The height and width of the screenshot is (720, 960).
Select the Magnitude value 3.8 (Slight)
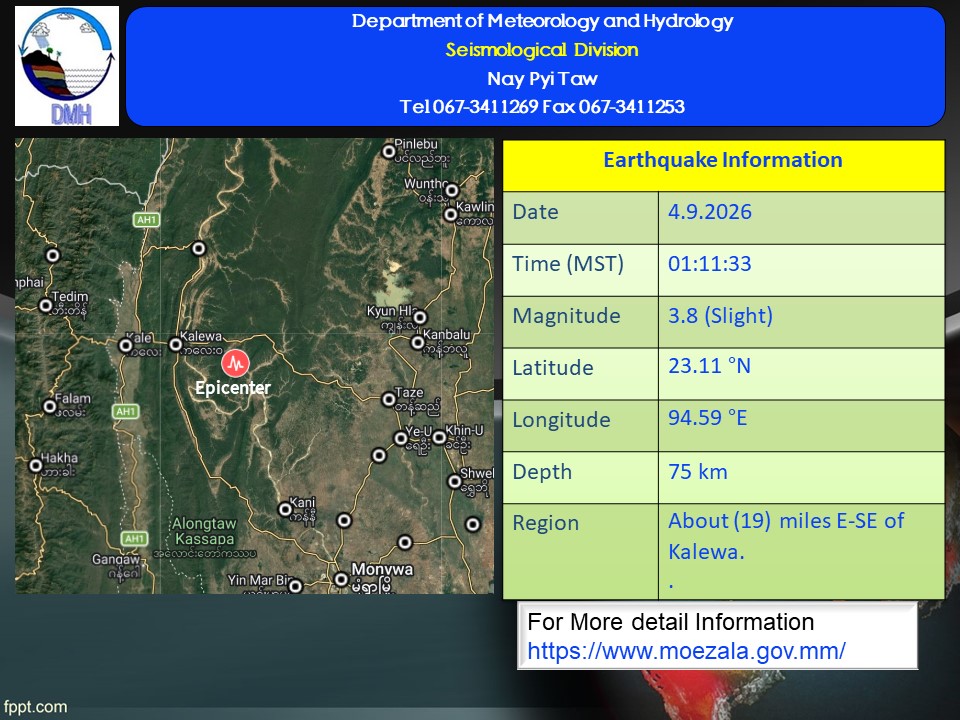click(720, 316)
